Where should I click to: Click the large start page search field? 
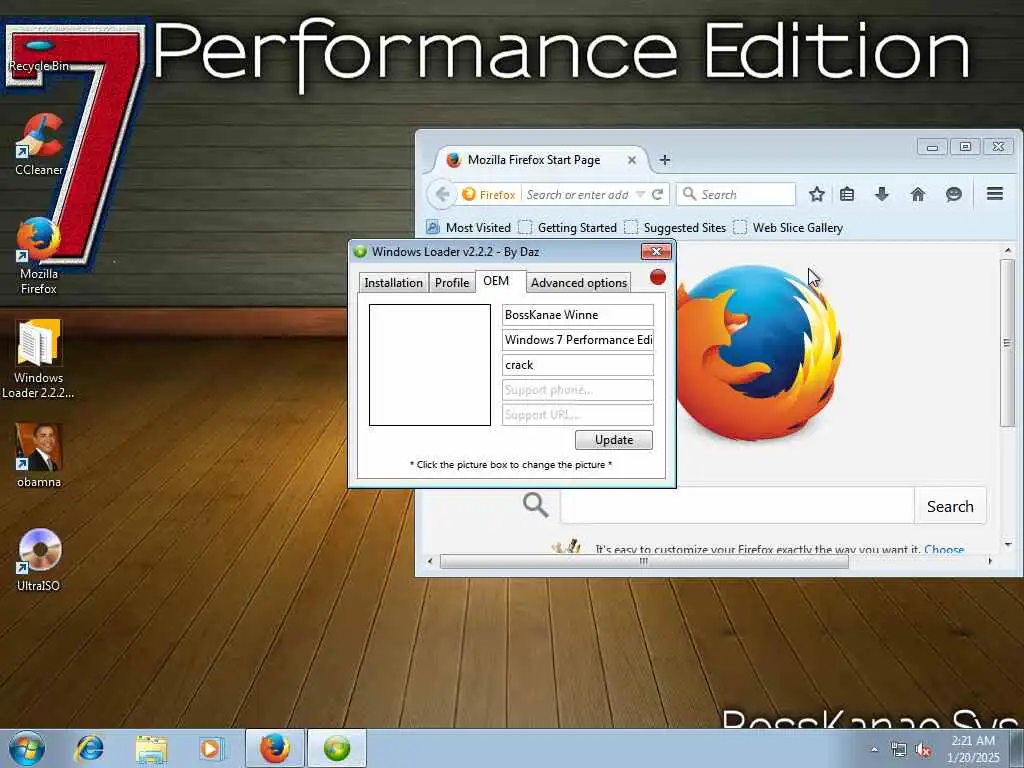click(737, 506)
